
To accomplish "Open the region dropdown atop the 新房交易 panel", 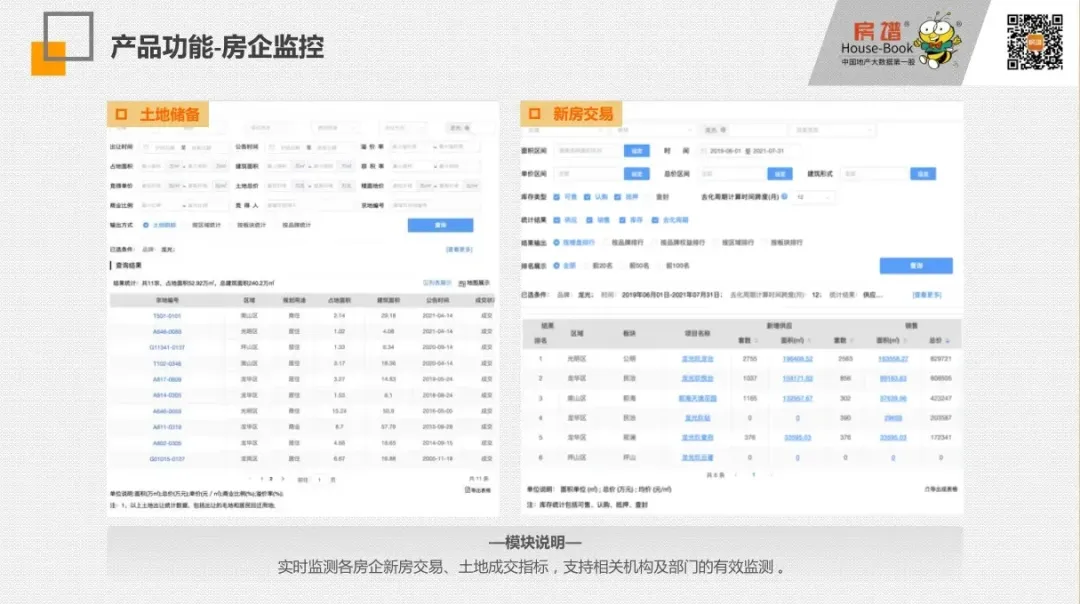I will pyautogui.click(x=563, y=130).
